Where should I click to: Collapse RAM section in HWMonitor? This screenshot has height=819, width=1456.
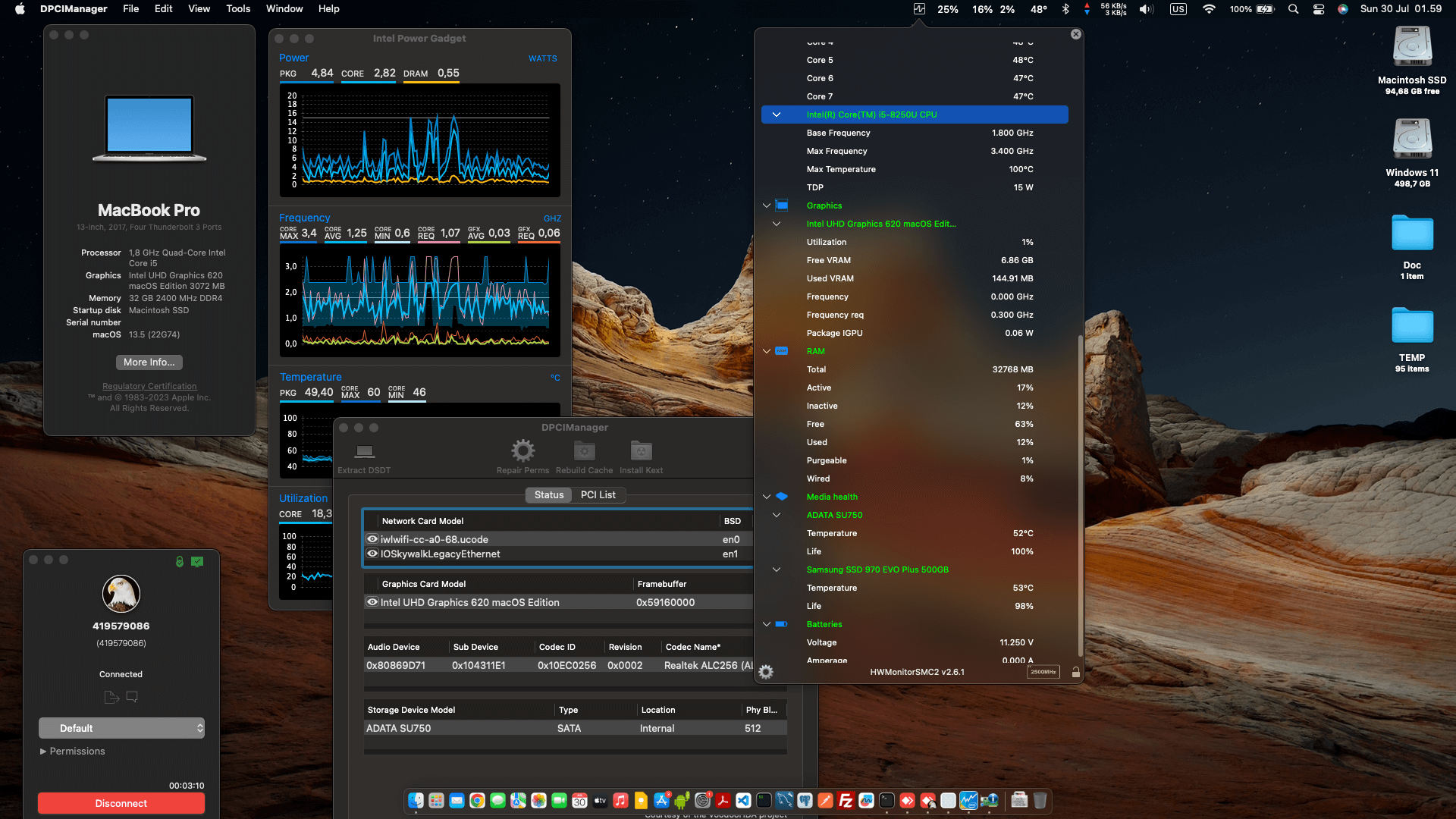tap(767, 351)
